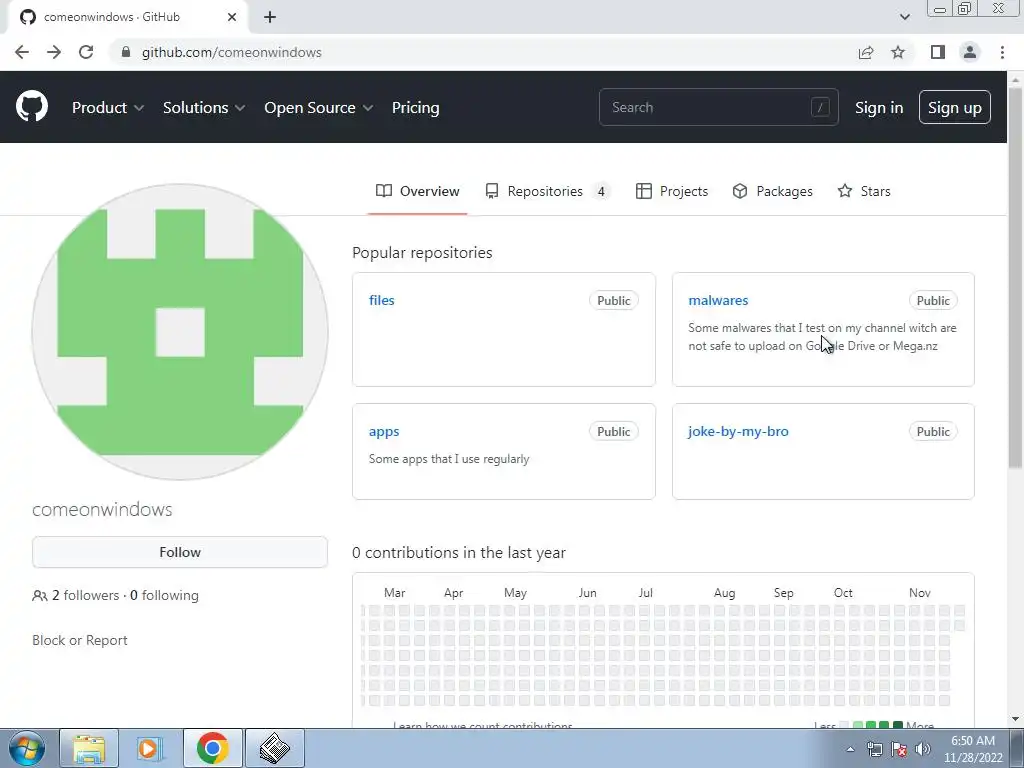Reload the page with refresh icon
Viewport: 1024px width, 768px height.
click(86, 52)
